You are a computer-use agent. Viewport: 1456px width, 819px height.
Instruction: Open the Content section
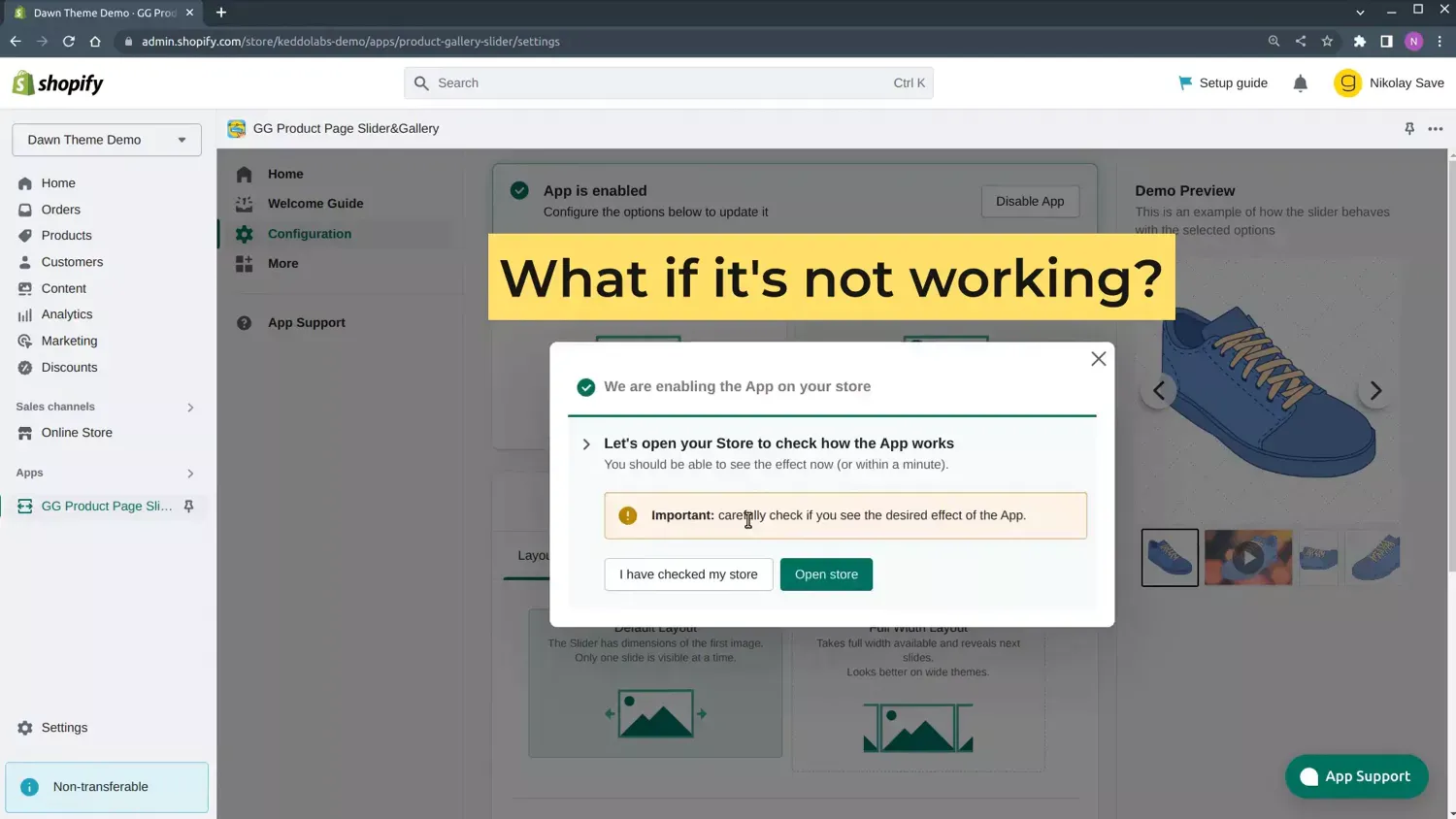(x=63, y=288)
